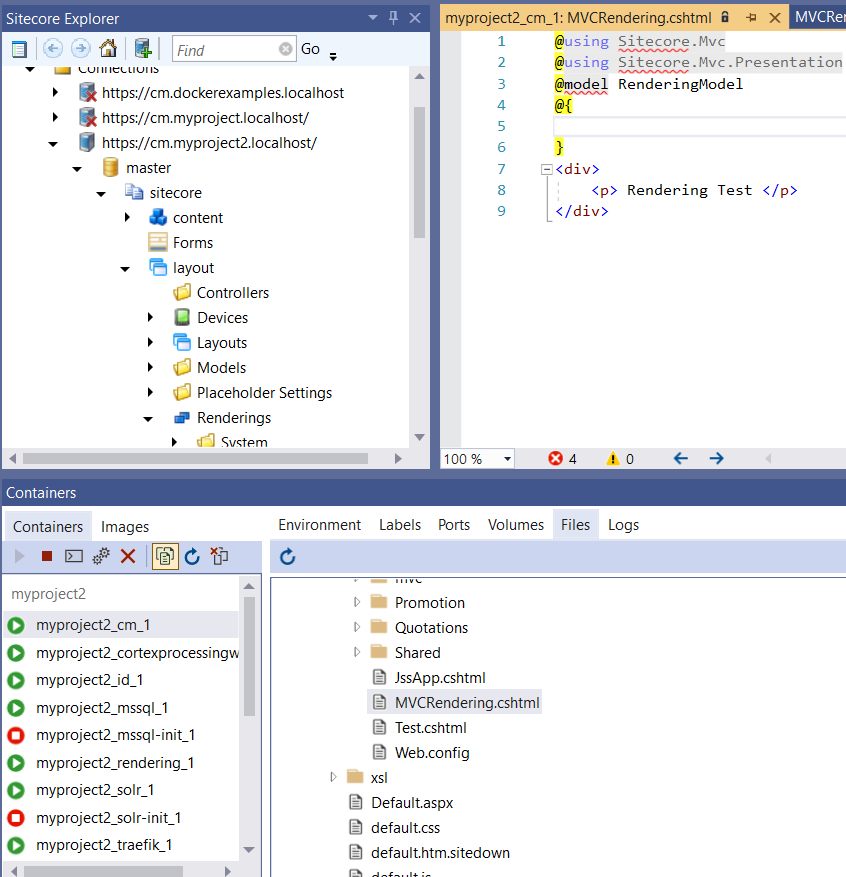Viewport: 846px width, 877px height.
Task: Go to Home in Sitecore Explorer toolbar
Action: 108,49
